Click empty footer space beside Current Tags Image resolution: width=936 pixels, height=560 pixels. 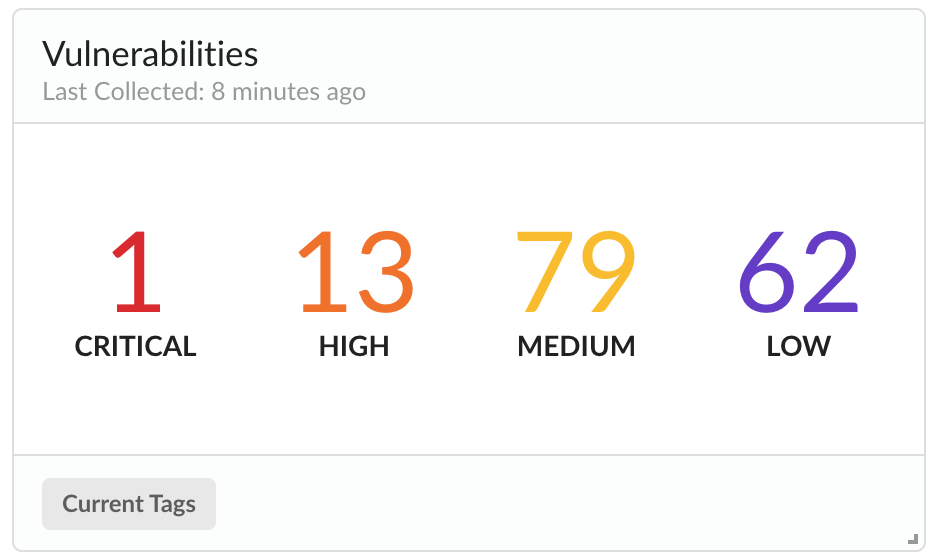pos(560,503)
